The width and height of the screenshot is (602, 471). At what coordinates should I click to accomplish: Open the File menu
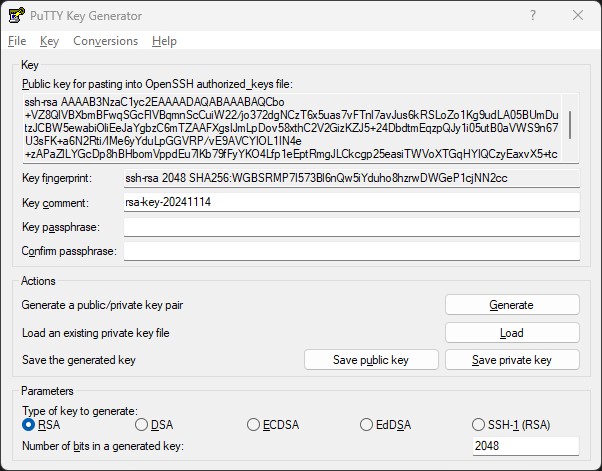coord(17,41)
